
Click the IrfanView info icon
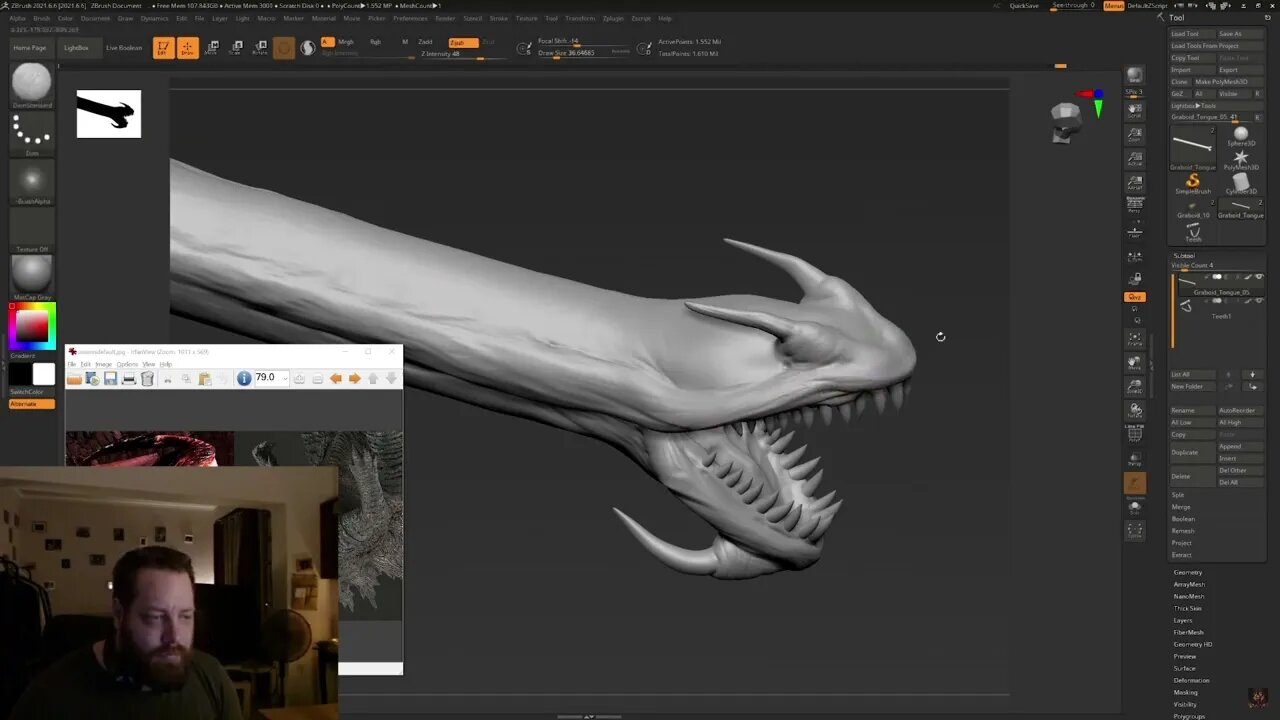[244, 378]
